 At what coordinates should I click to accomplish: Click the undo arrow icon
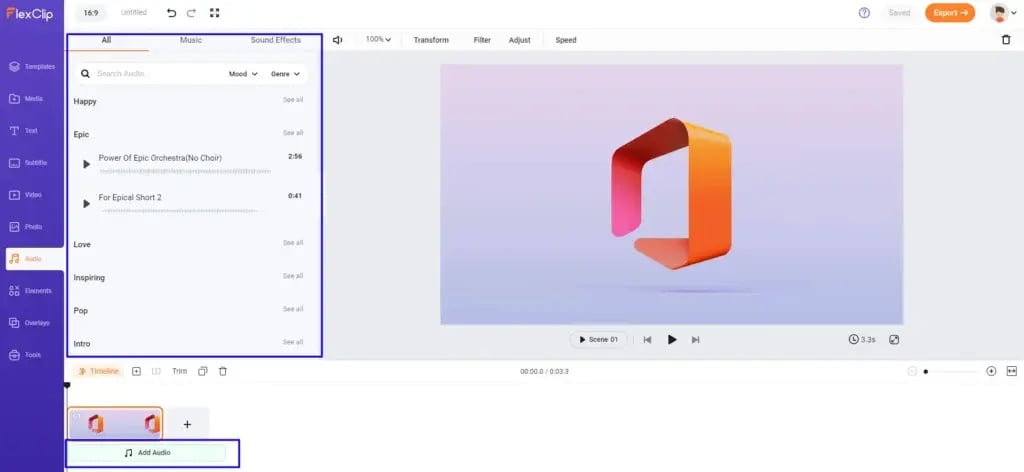coord(171,13)
